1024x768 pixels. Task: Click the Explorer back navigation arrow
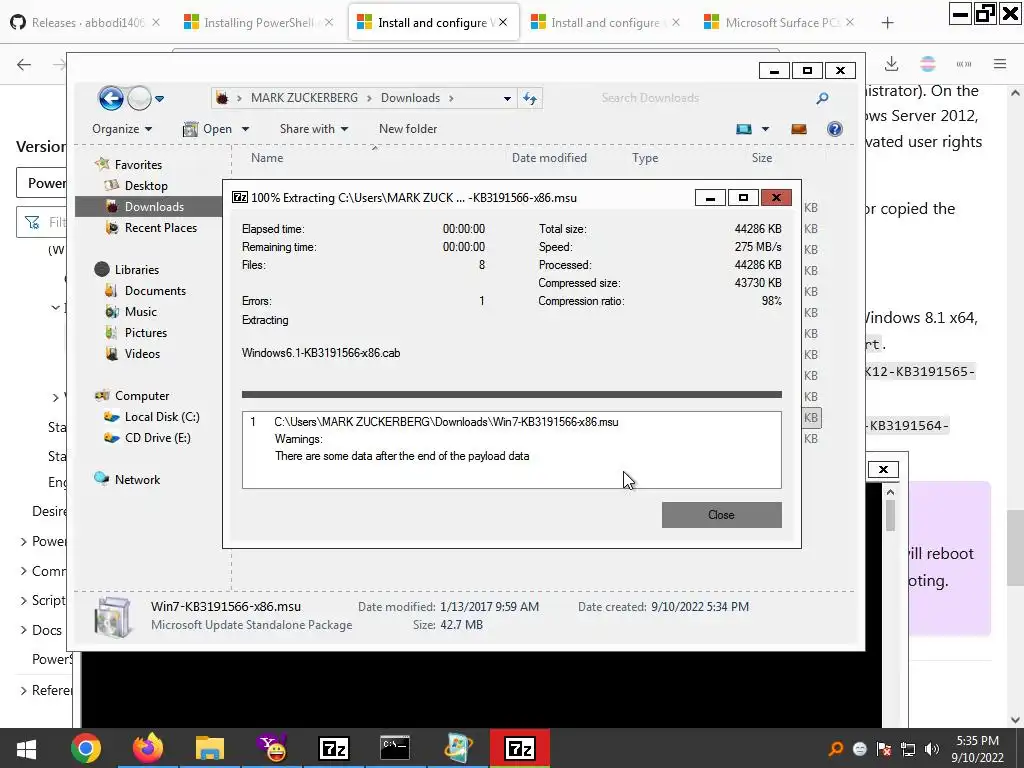click(111, 99)
